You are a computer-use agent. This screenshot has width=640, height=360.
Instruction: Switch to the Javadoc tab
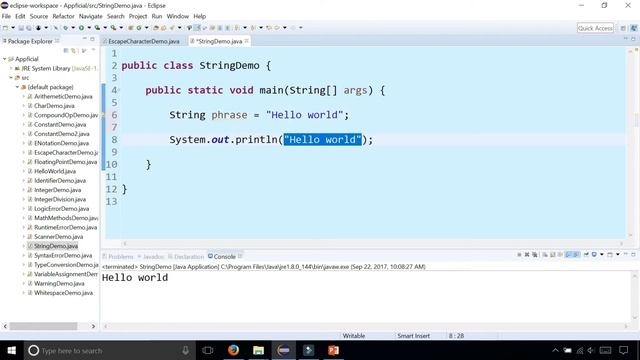tap(151, 257)
